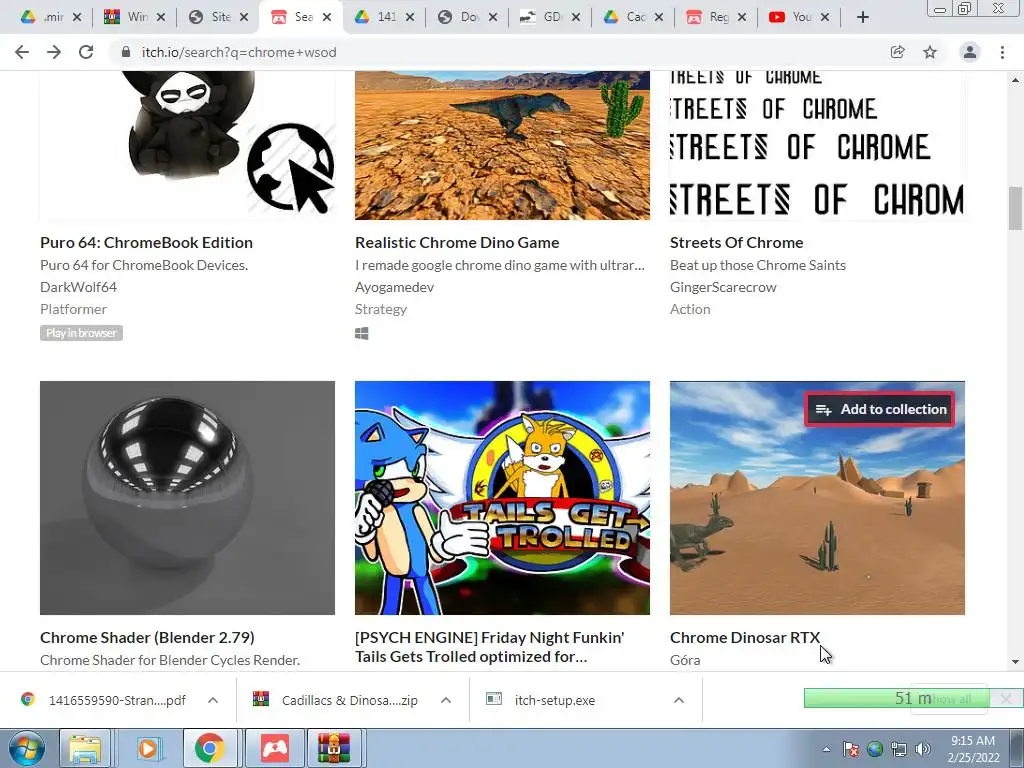Open author Góra's page

coord(685,660)
